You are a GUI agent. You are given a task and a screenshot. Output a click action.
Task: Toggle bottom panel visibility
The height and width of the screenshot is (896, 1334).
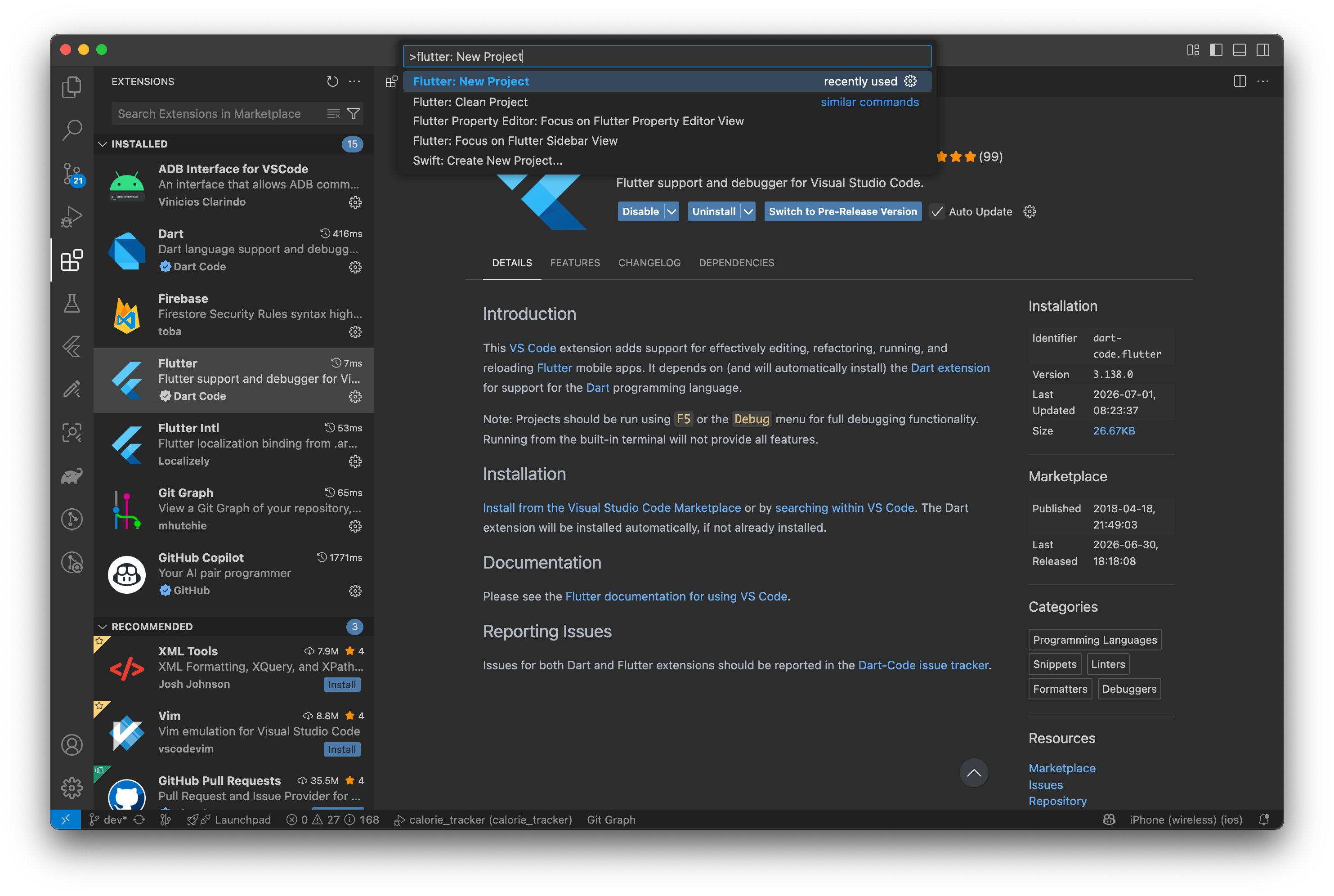click(x=1240, y=50)
